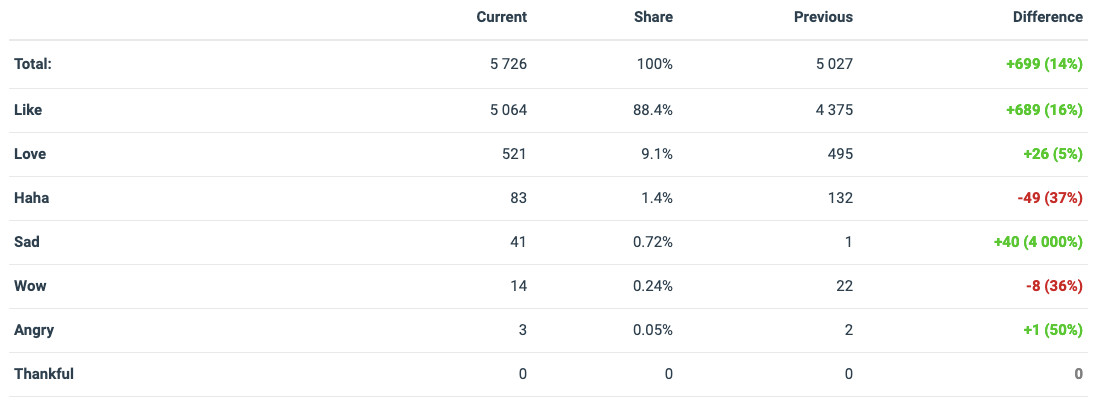Click the Current column header

pos(502,17)
